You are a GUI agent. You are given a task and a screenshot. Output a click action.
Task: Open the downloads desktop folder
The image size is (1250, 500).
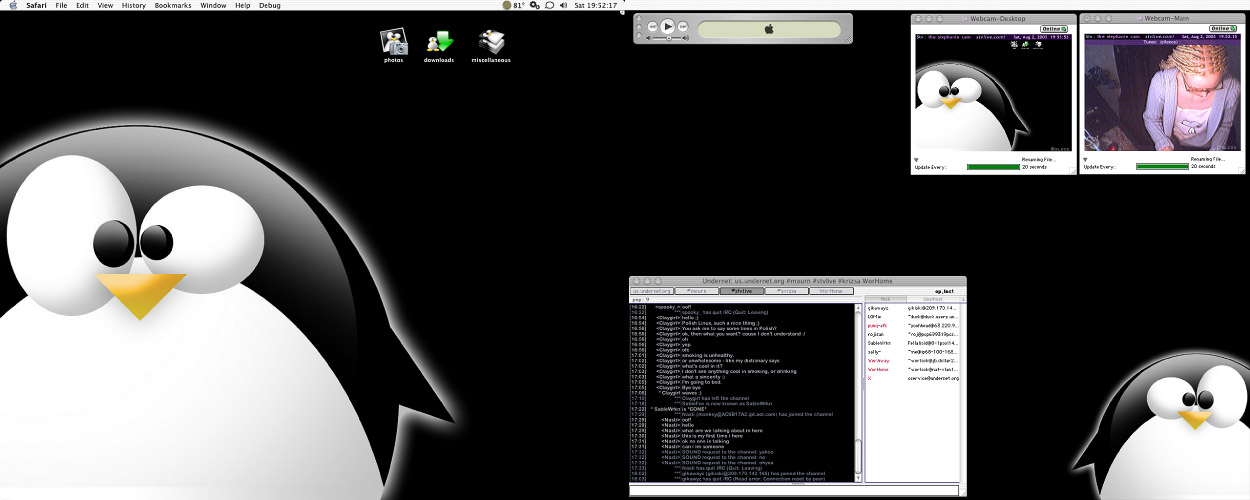(439, 42)
